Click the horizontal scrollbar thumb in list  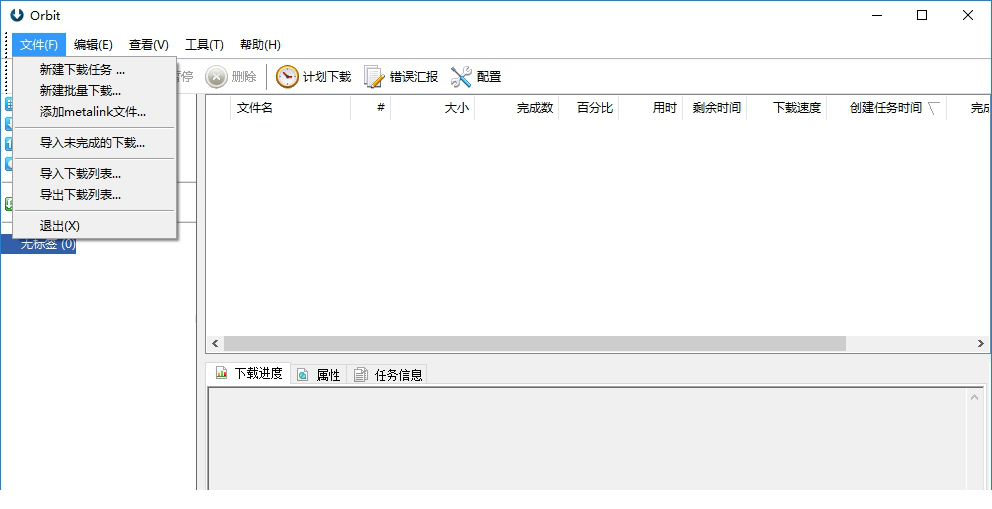(x=535, y=343)
